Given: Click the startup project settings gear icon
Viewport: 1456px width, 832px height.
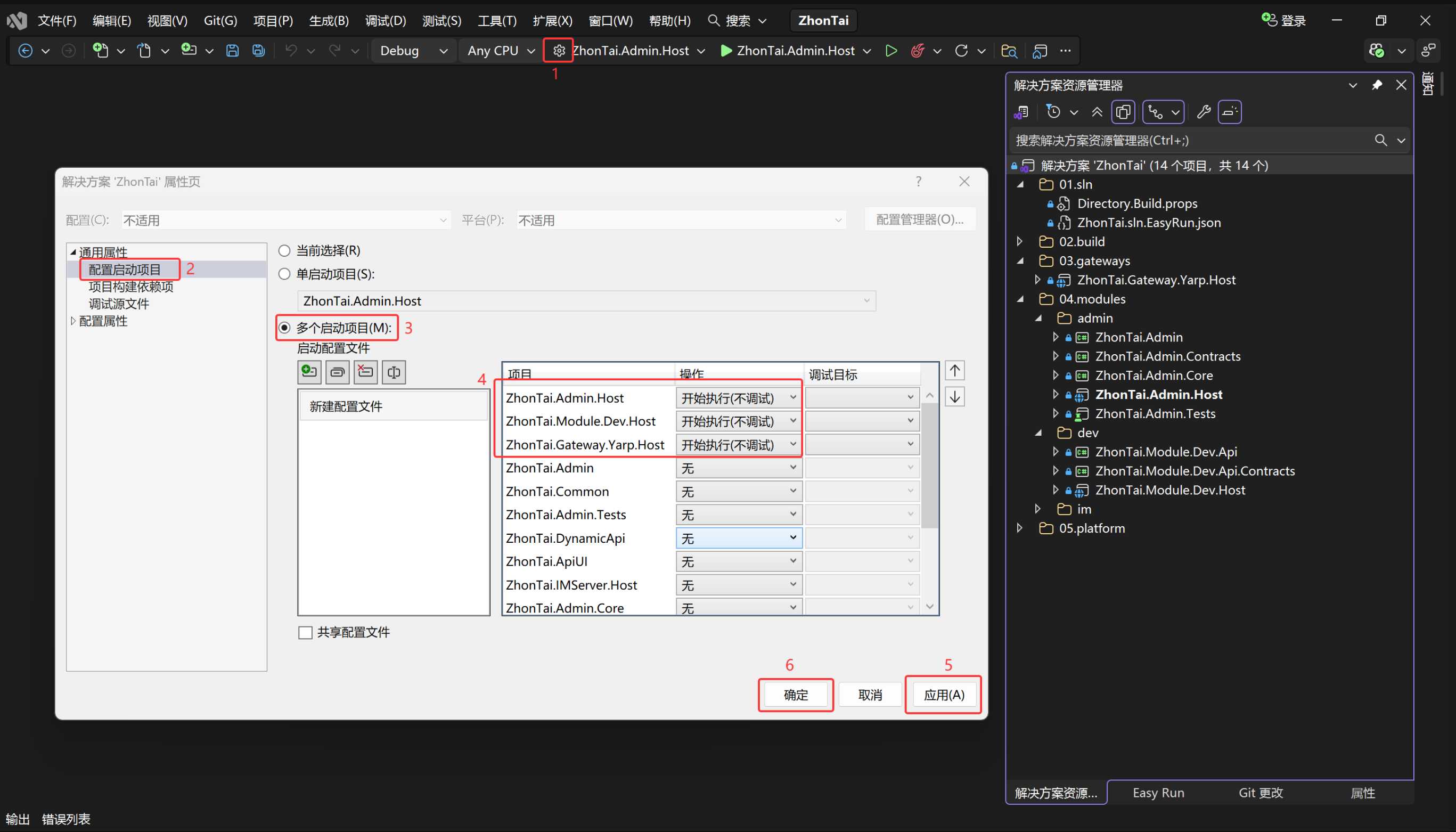Looking at the screenshot, I should [x=559, y=51].
